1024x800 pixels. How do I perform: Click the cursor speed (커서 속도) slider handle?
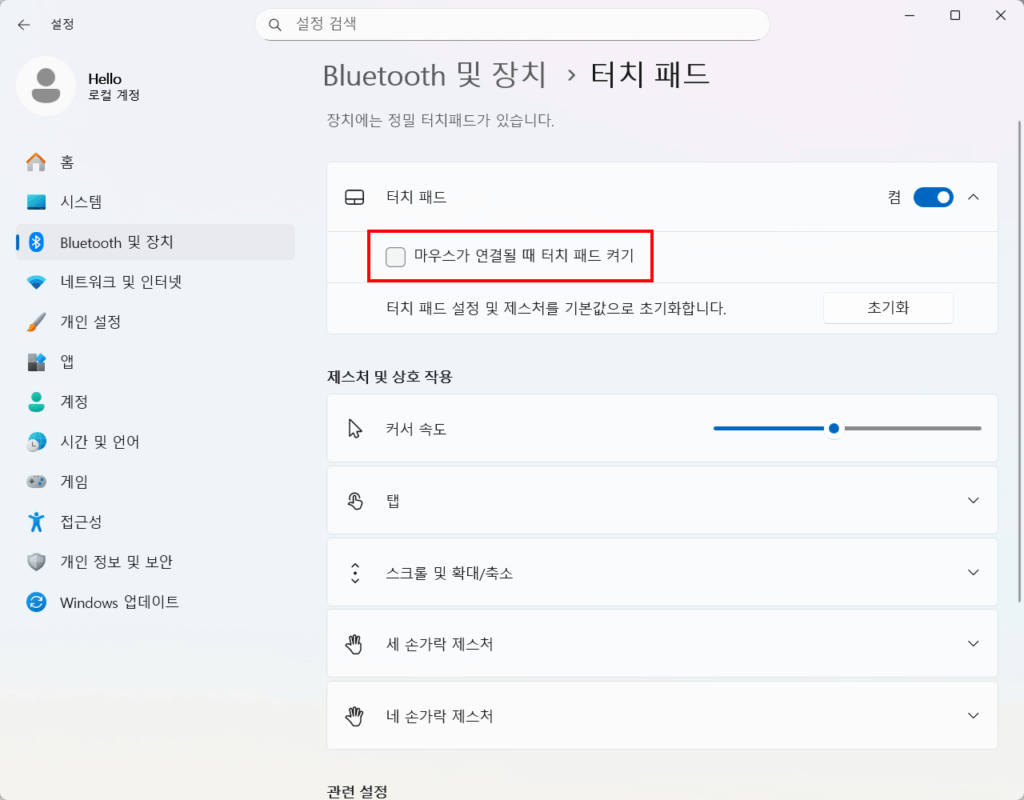(x=834, y=428)
